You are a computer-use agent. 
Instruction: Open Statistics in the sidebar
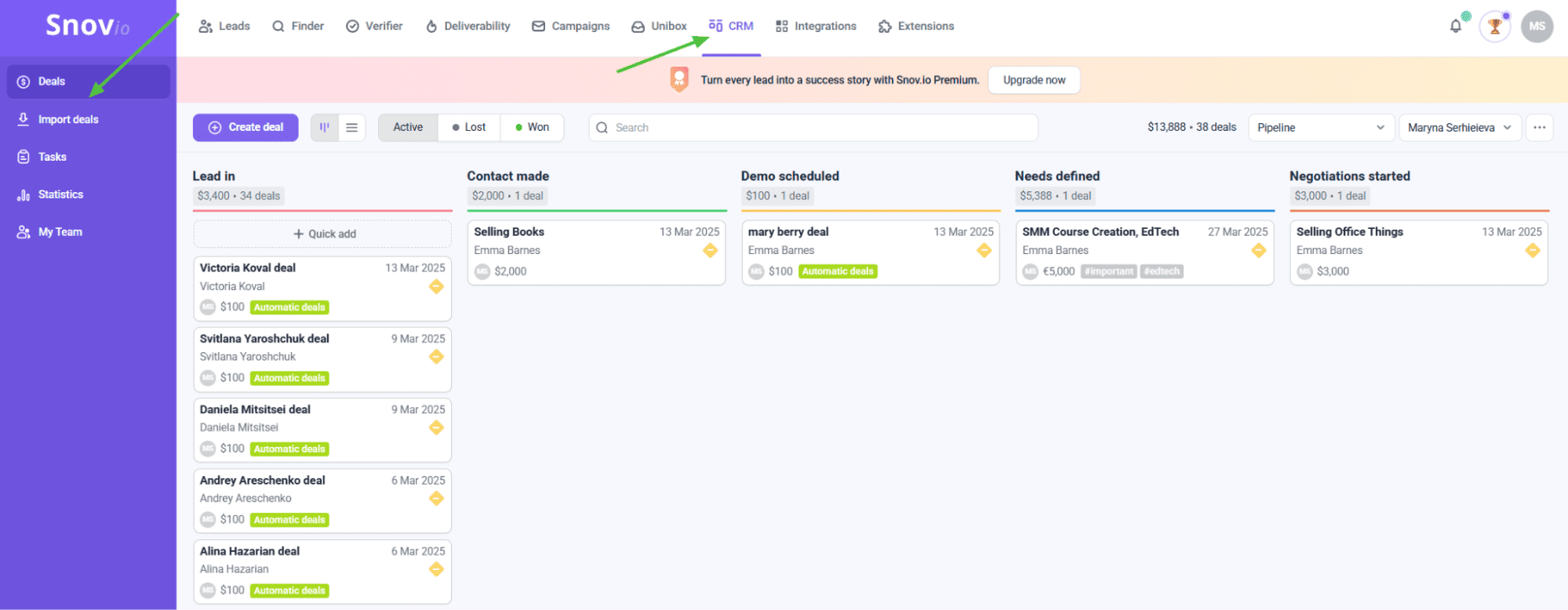tap(60, 194)
